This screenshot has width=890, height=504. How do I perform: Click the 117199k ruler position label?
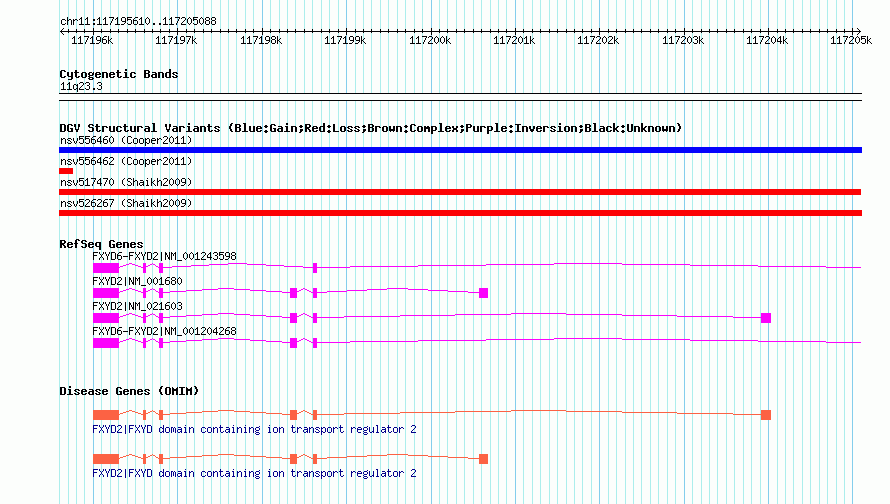[x=345, y=40]
